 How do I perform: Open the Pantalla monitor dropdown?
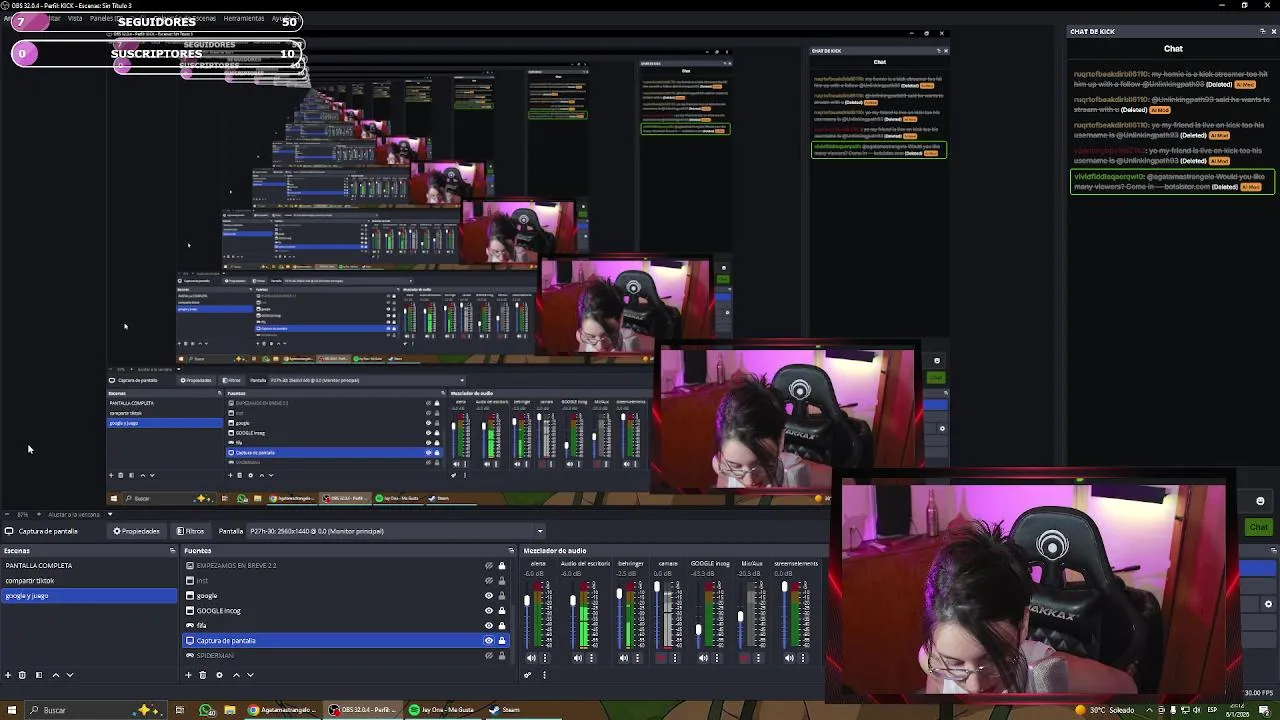[x=396, y=532]
